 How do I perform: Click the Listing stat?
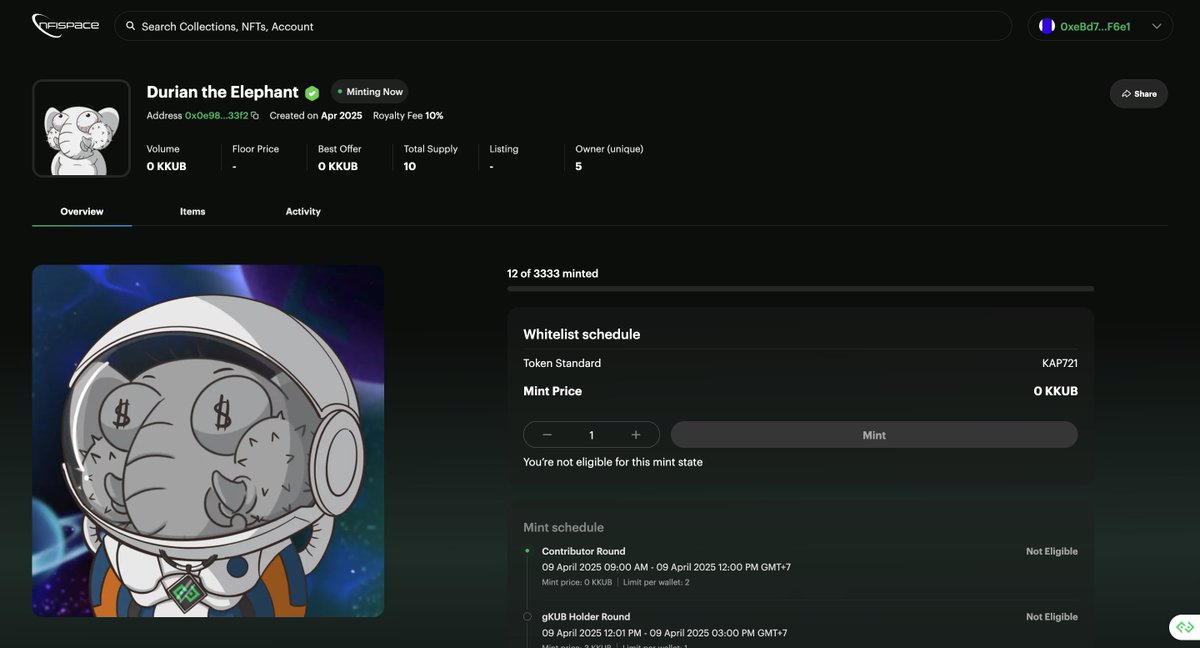pyautogui.click(x=504, y=158)
